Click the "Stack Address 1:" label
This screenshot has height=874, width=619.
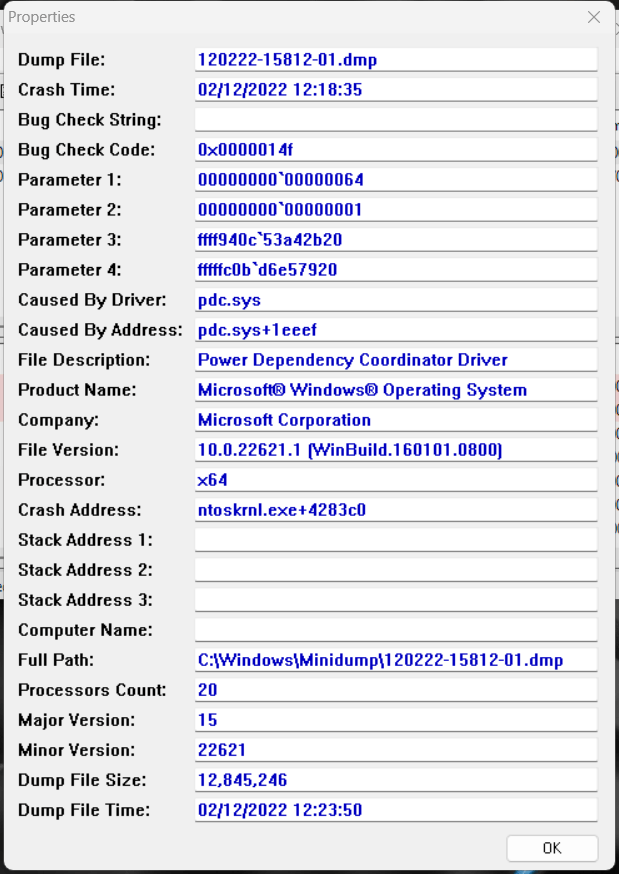tap(85, 540)
